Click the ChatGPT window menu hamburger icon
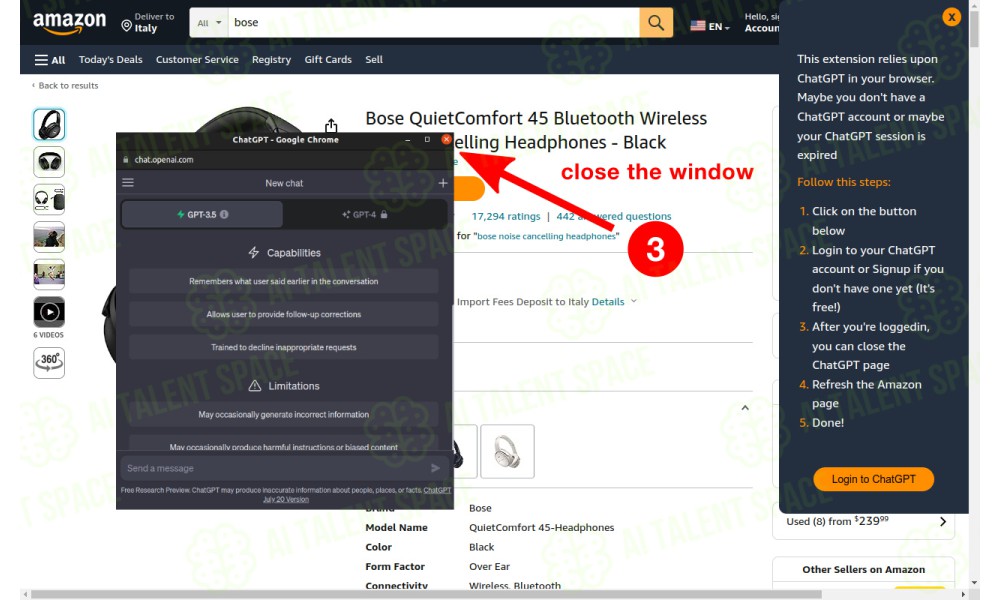Viewport: 1000px width, 600px height. point(128,182)
